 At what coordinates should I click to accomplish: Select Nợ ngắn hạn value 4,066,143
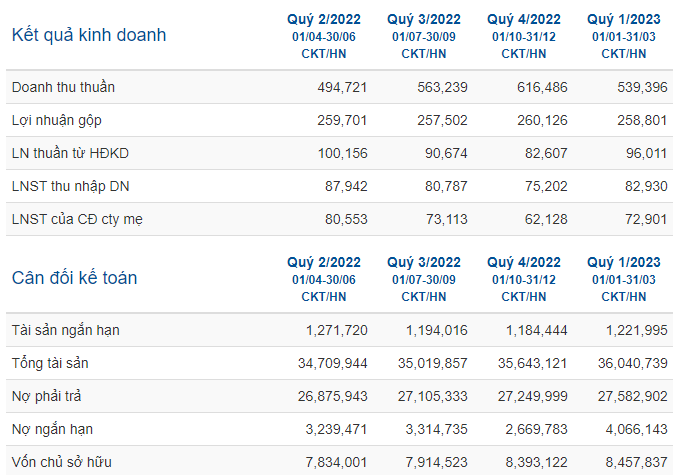(x=637, y=430)
